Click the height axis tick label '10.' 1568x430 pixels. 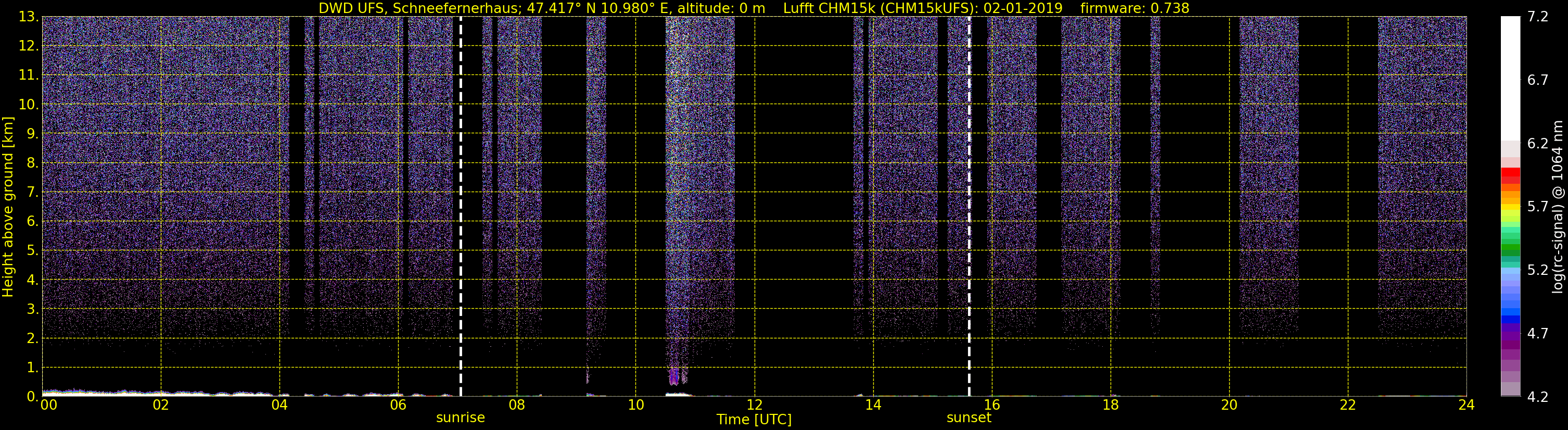(29, 104)
